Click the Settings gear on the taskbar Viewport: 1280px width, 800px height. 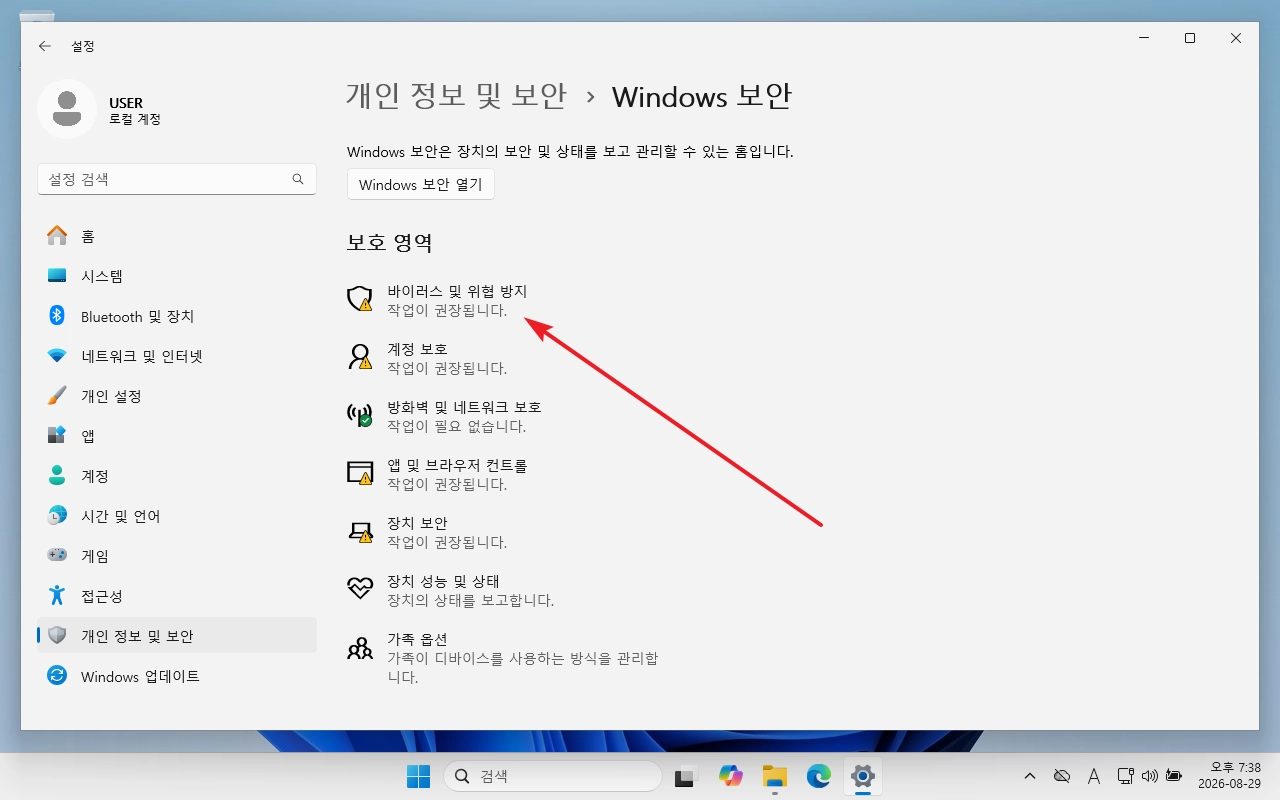click(x=863, y=776)
